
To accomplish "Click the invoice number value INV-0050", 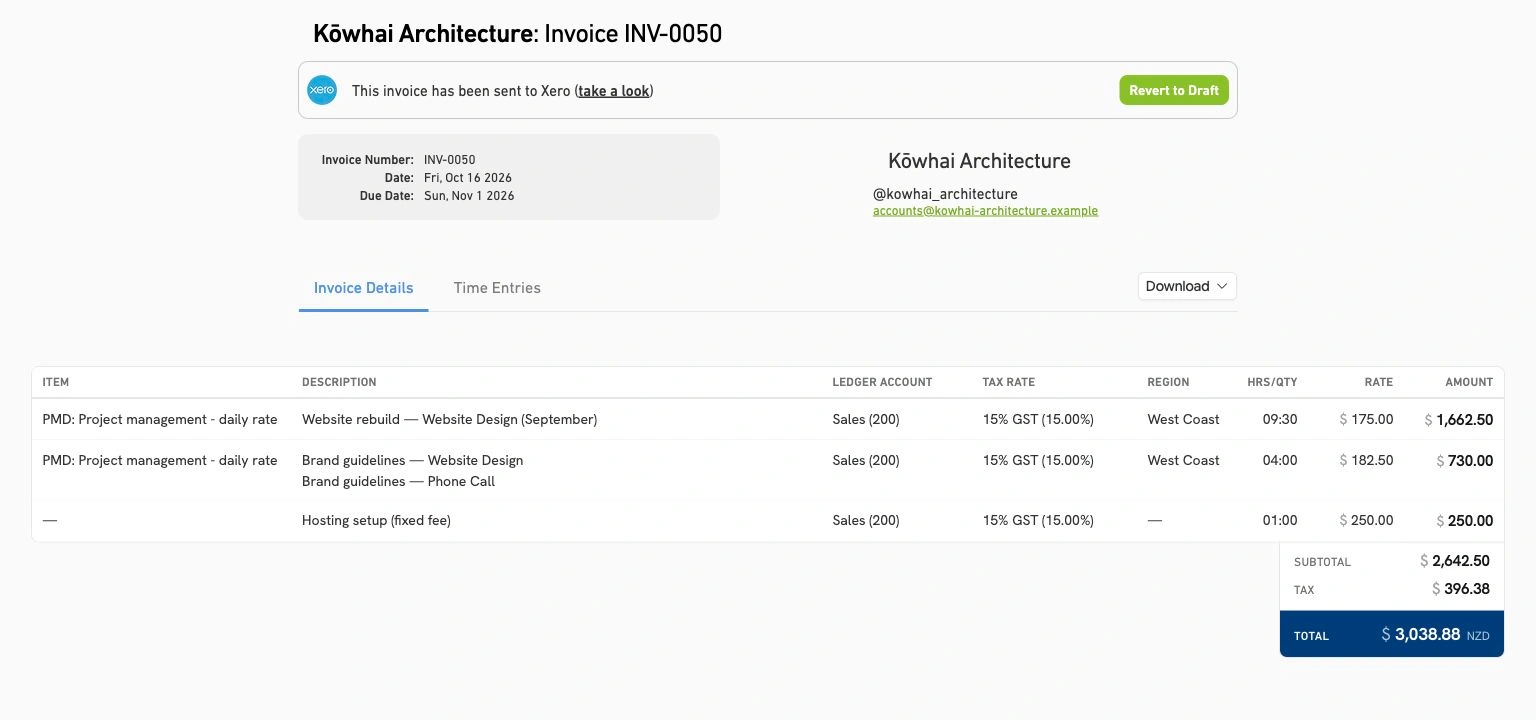I will click(450, 160).
